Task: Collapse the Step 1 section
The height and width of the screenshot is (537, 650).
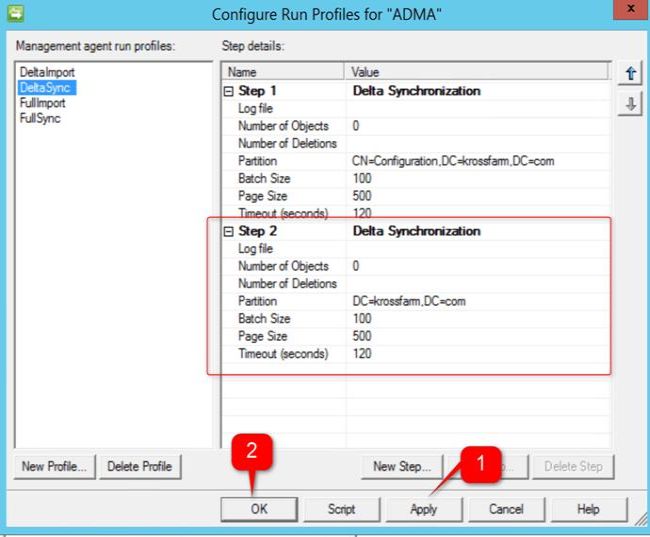Action: (228, 91)
